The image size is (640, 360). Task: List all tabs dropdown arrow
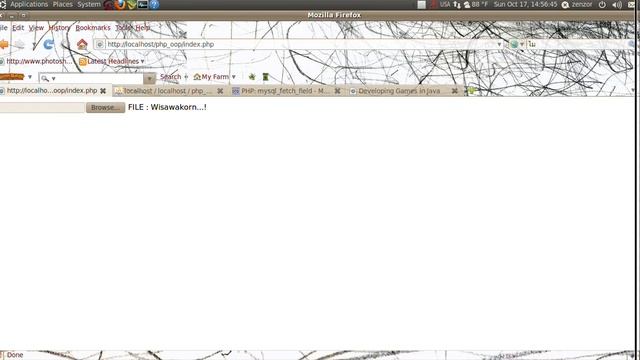point(633,91)
